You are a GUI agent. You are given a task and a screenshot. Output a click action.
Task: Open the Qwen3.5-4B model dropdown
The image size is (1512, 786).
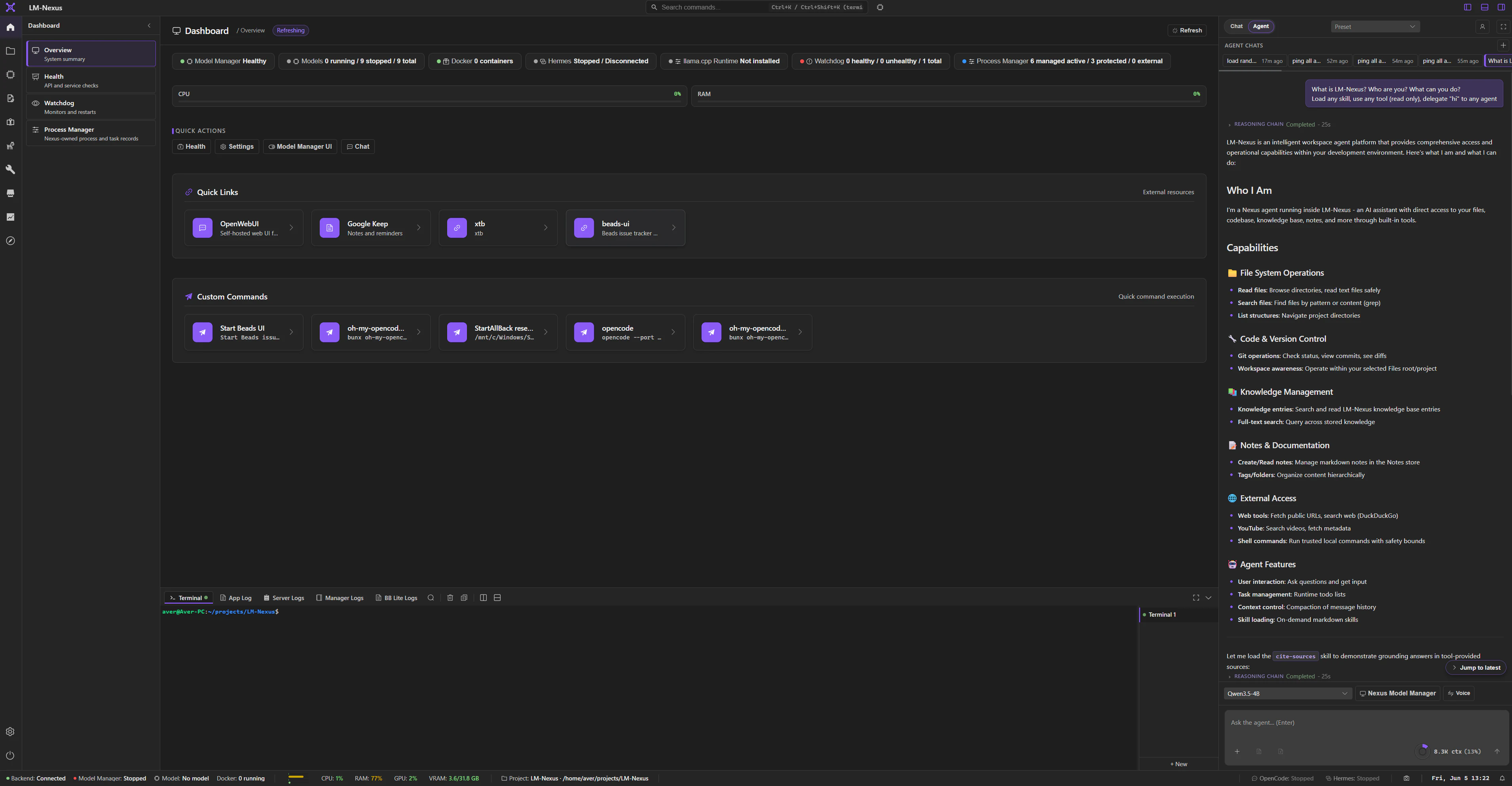[1288, 693]
